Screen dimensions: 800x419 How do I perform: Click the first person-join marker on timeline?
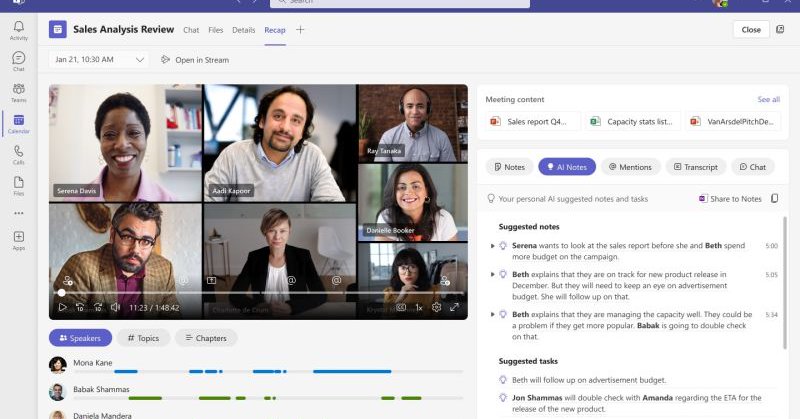coord(68,280)
